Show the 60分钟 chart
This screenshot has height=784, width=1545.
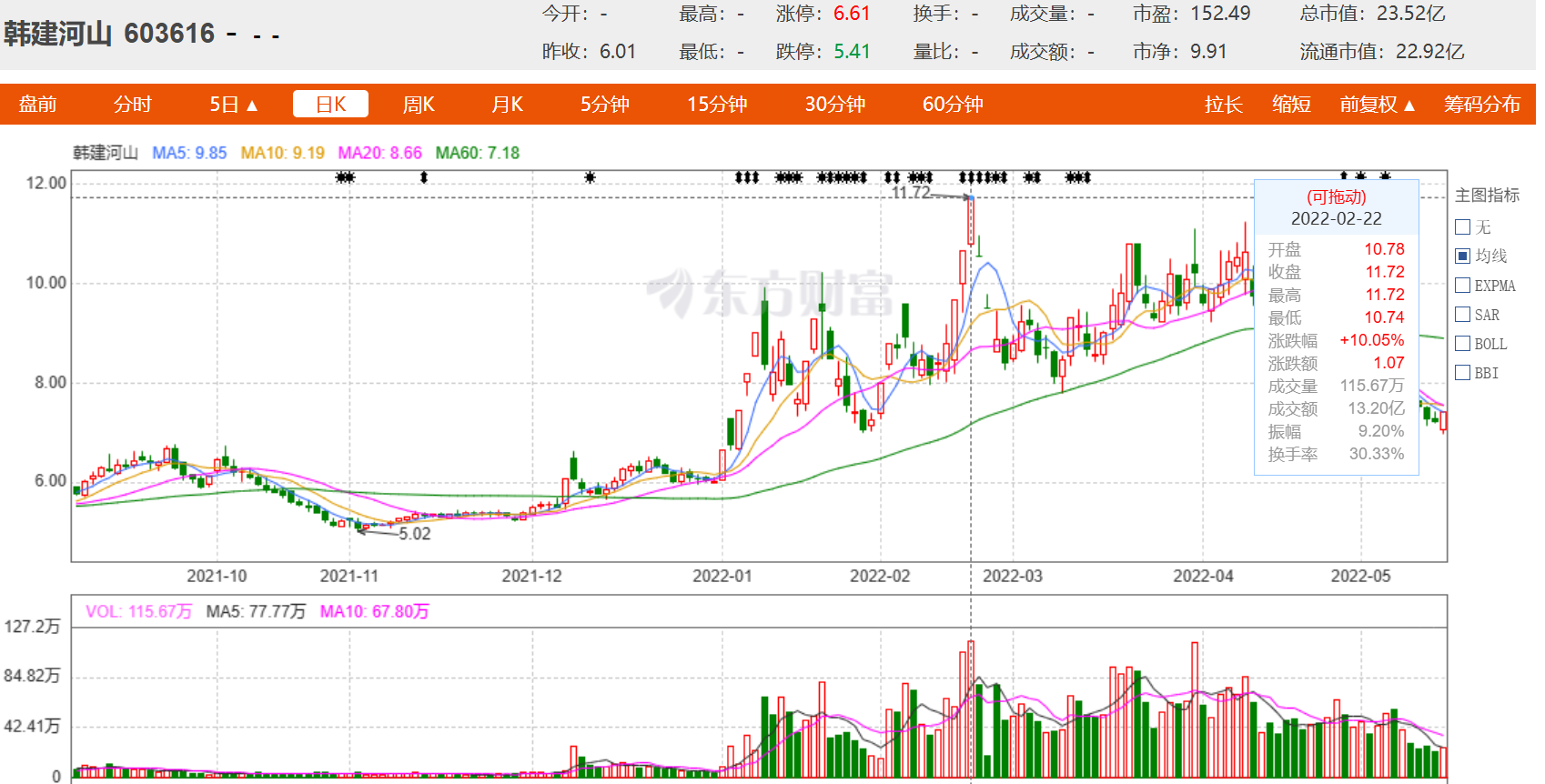[x=953, y=105]
